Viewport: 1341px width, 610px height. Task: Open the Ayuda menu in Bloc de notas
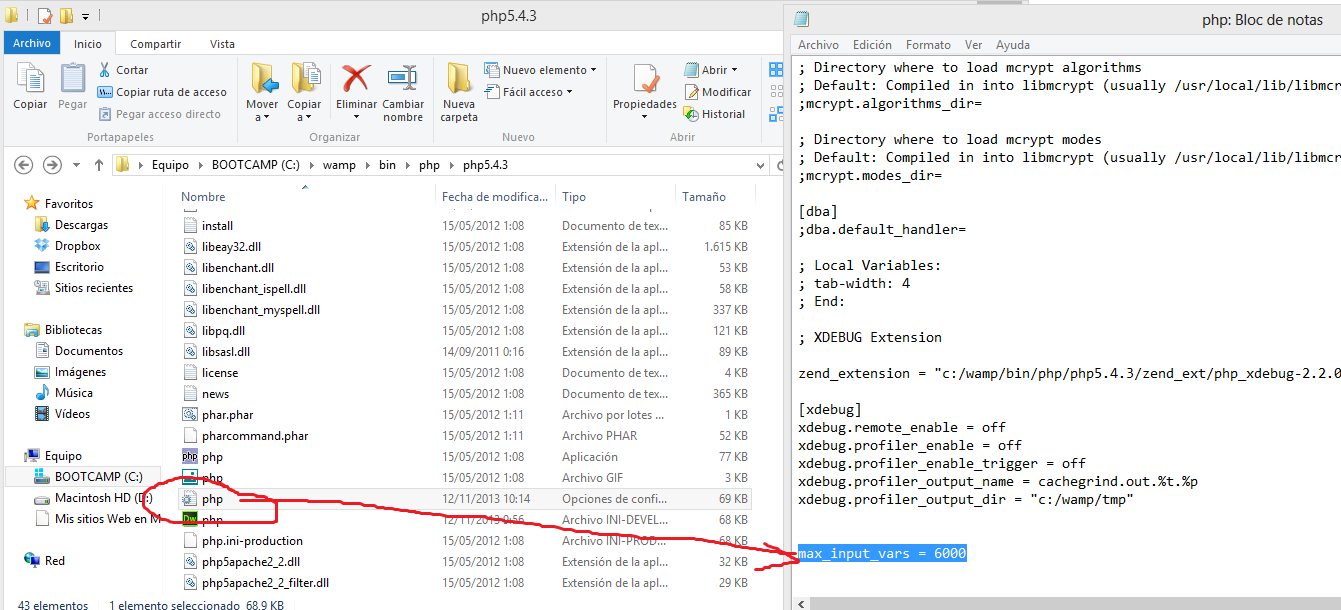[1013, 45]
